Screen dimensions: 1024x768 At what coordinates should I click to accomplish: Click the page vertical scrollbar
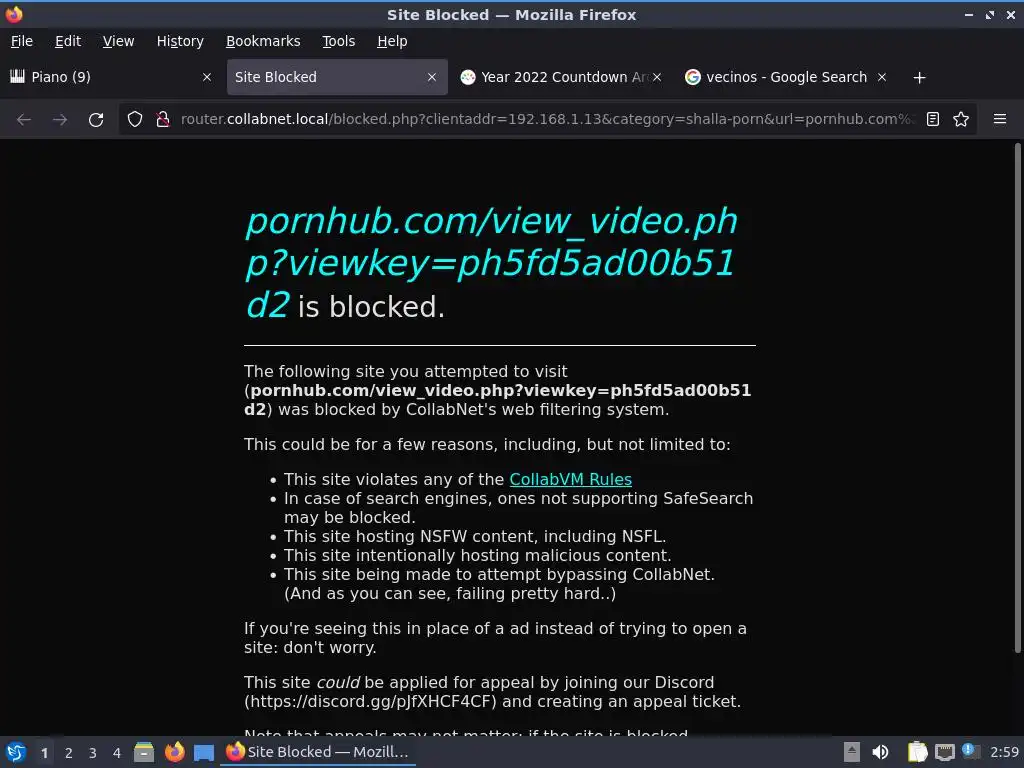click(1017, 397)
